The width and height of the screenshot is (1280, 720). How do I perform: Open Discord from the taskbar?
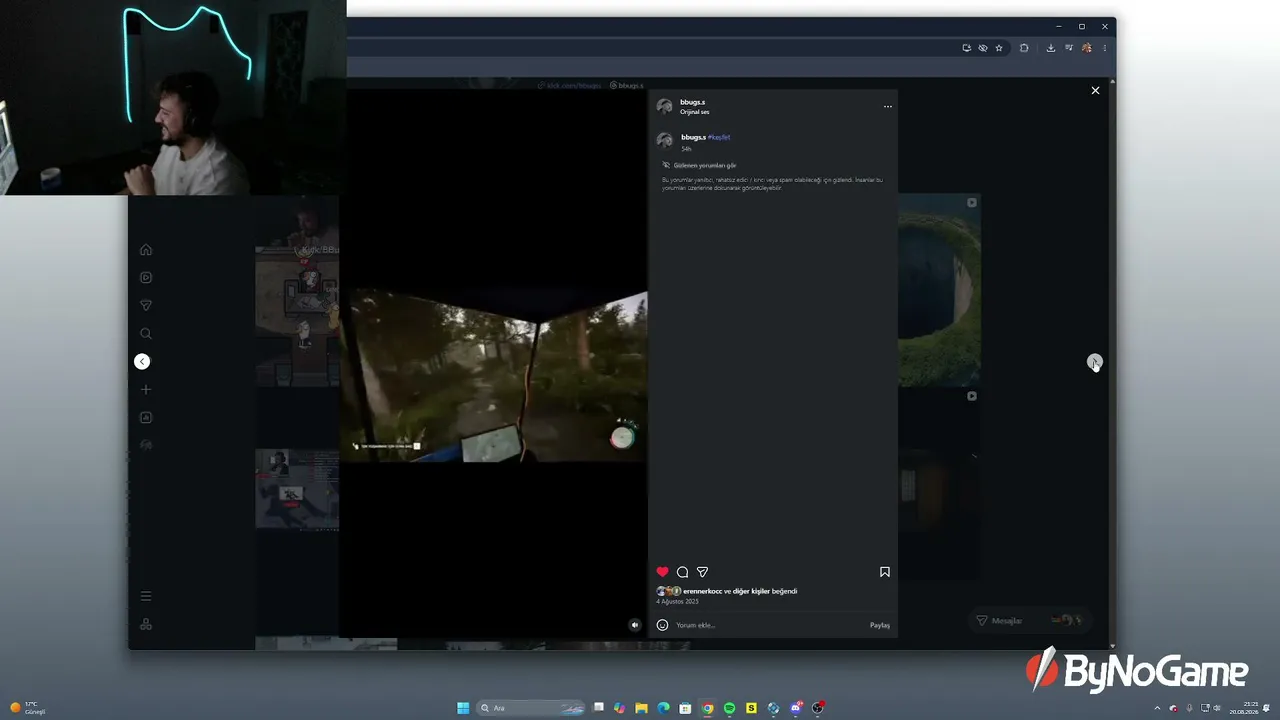pos(796,708)
